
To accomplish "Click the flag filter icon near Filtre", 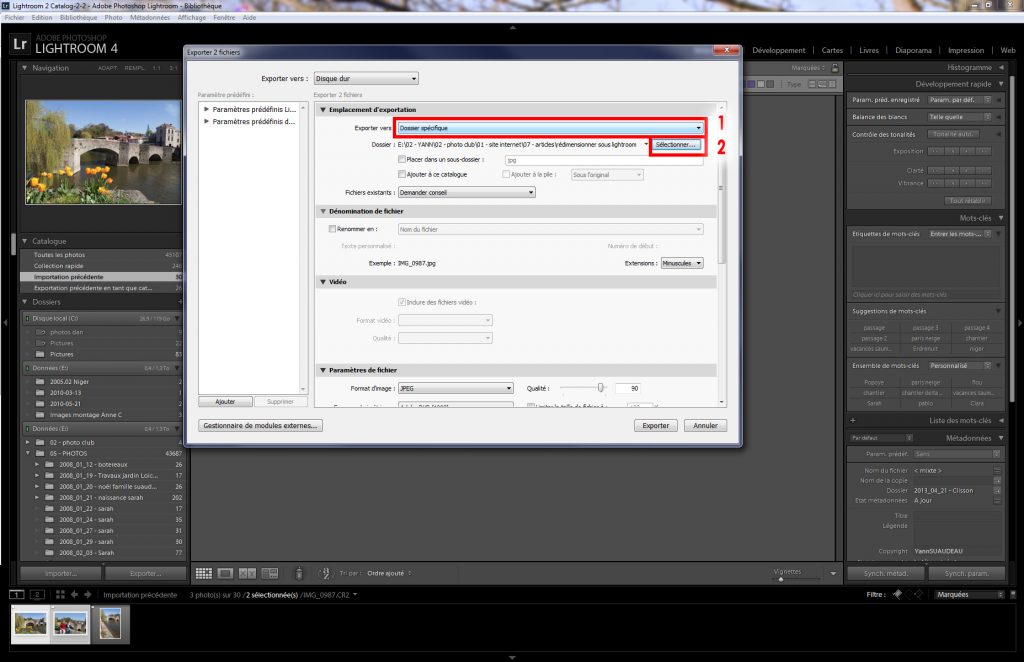I will (897, 594).
